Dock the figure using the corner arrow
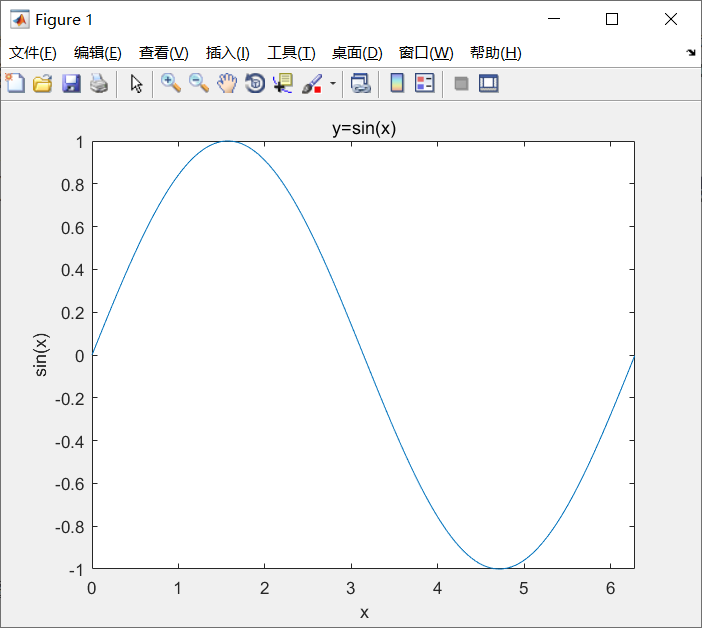The image size is (702, 628). pos(691,53)
